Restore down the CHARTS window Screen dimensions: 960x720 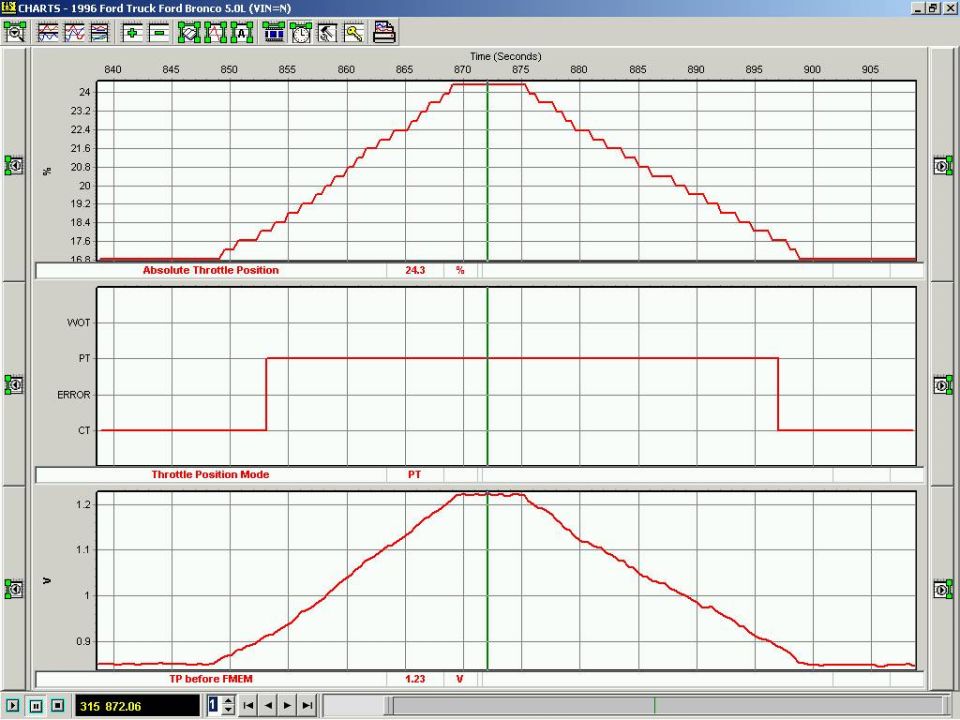(x=933, y=8)
